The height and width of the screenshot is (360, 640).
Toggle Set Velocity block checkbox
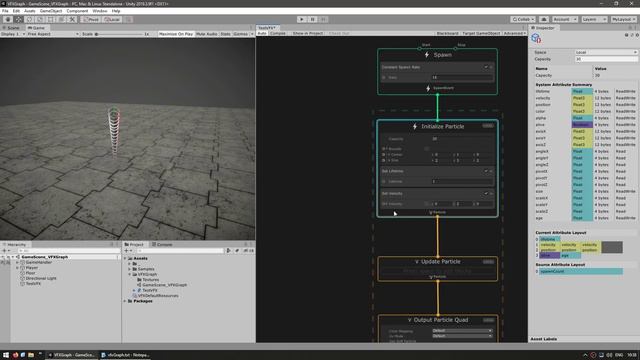[x=486, y=193]
